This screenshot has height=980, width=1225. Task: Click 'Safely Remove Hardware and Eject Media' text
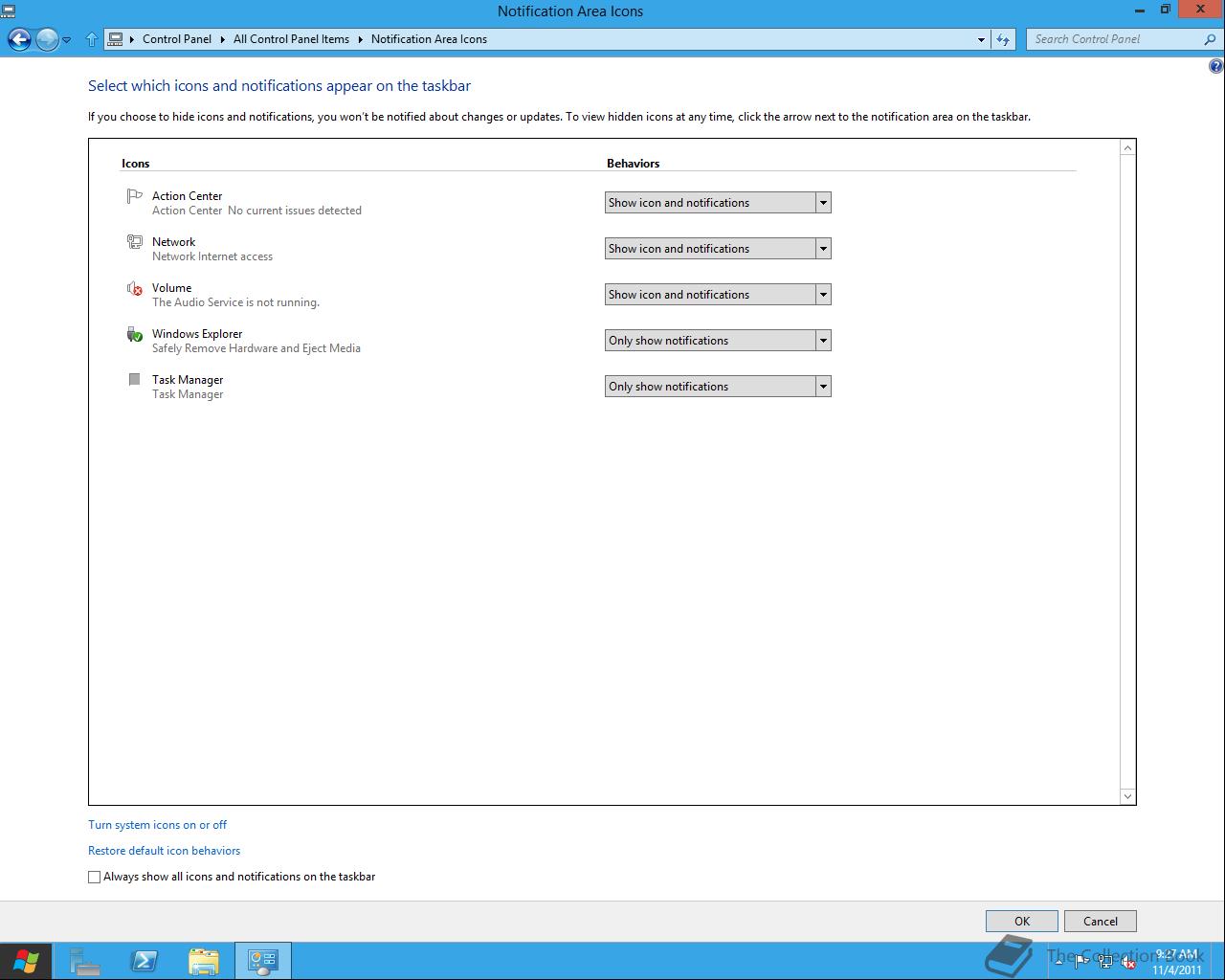point(256,348)
